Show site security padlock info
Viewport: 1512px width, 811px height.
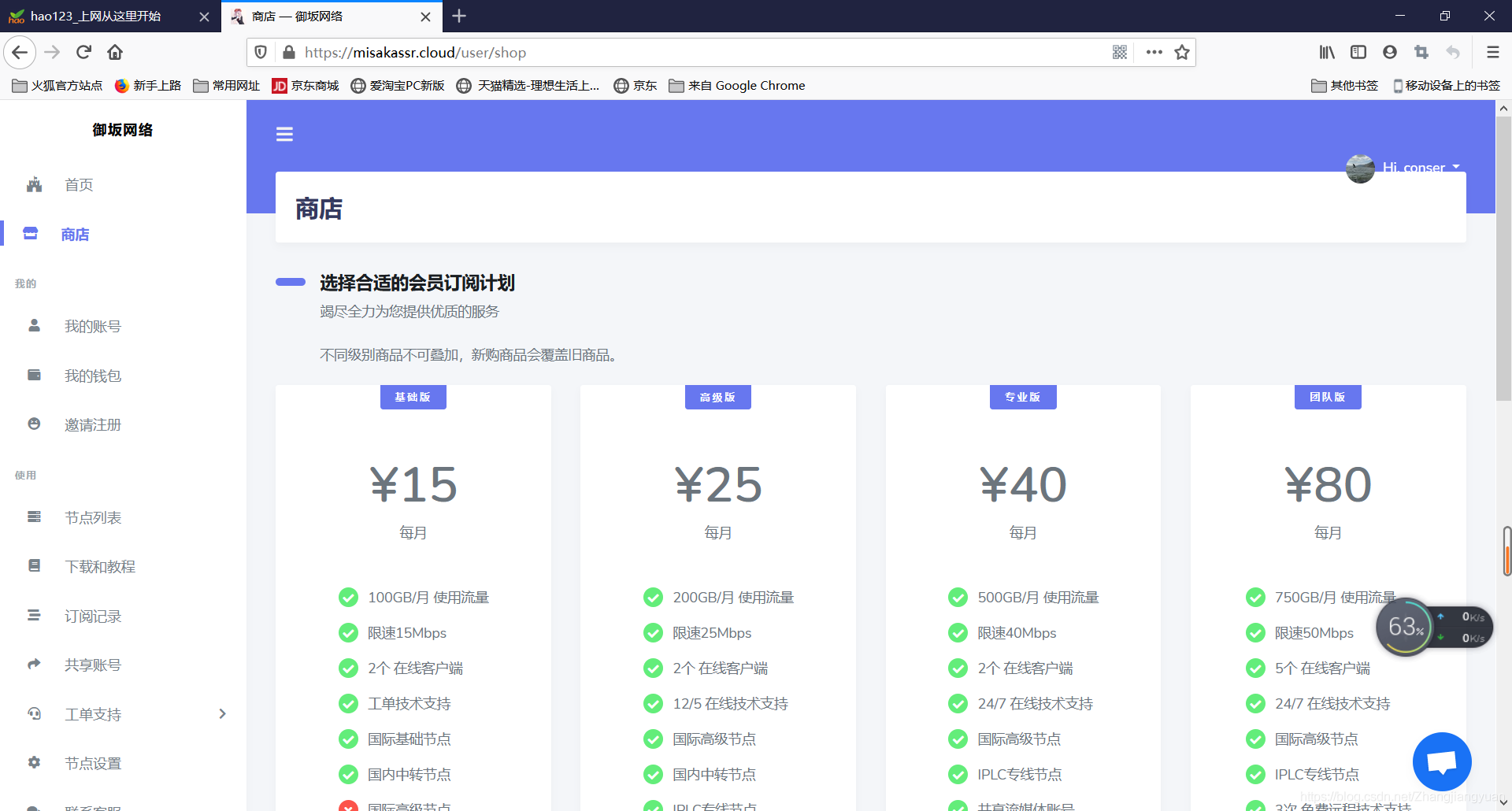tap(288, 53)
